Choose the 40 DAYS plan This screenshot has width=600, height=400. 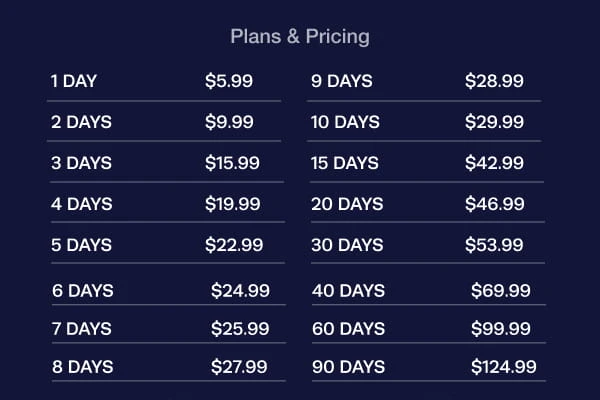click(349, 291)
